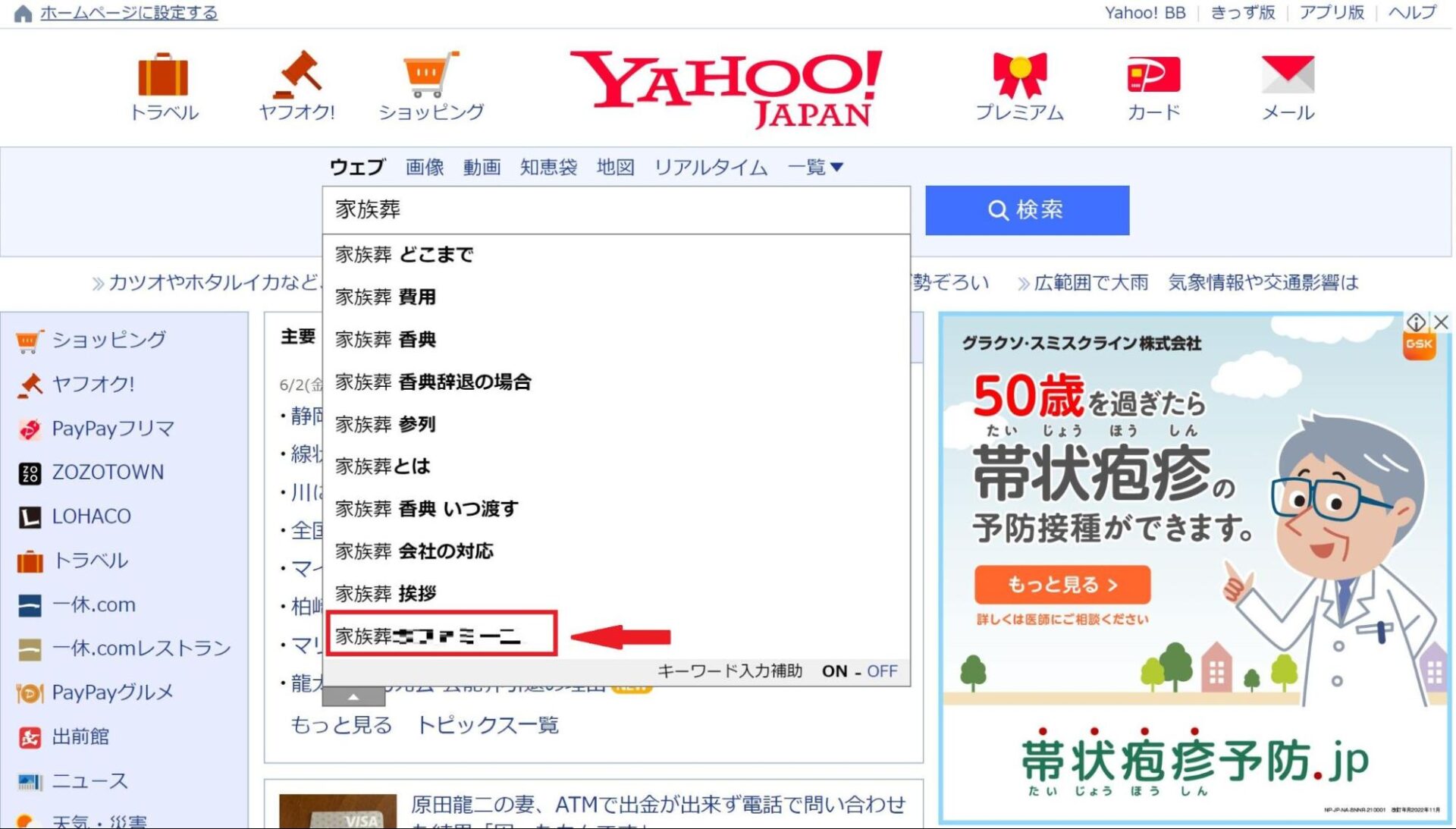Click the home icon at top left
Image resolution: width=1456 pixels, height=829 pixels.
(x=23, y=14)
